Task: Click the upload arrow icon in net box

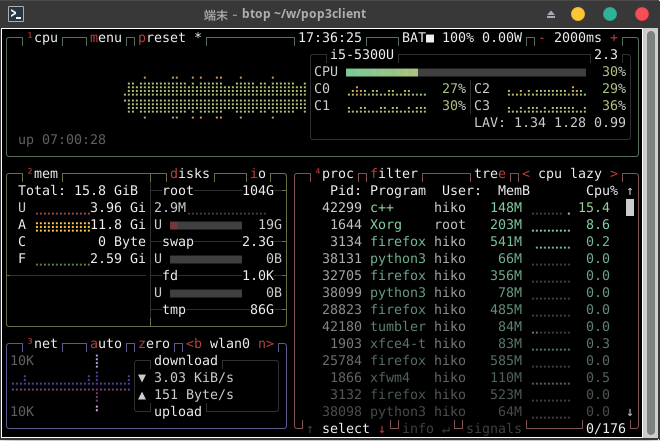Action: click(142, 395)
